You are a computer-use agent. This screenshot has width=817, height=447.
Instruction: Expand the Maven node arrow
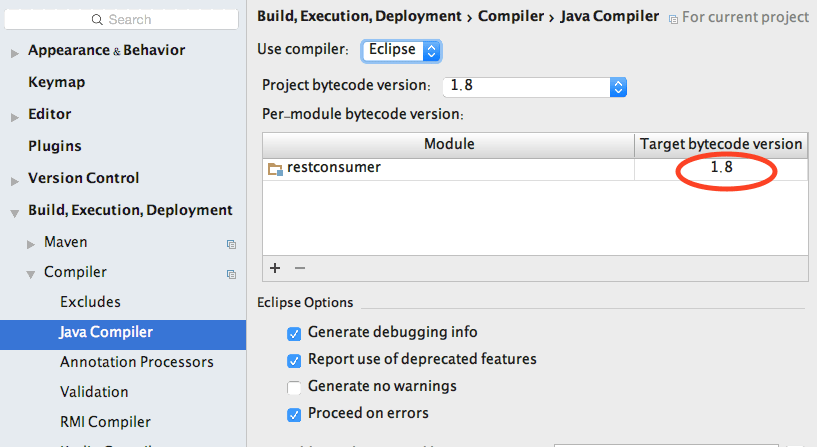coord(31,244)
